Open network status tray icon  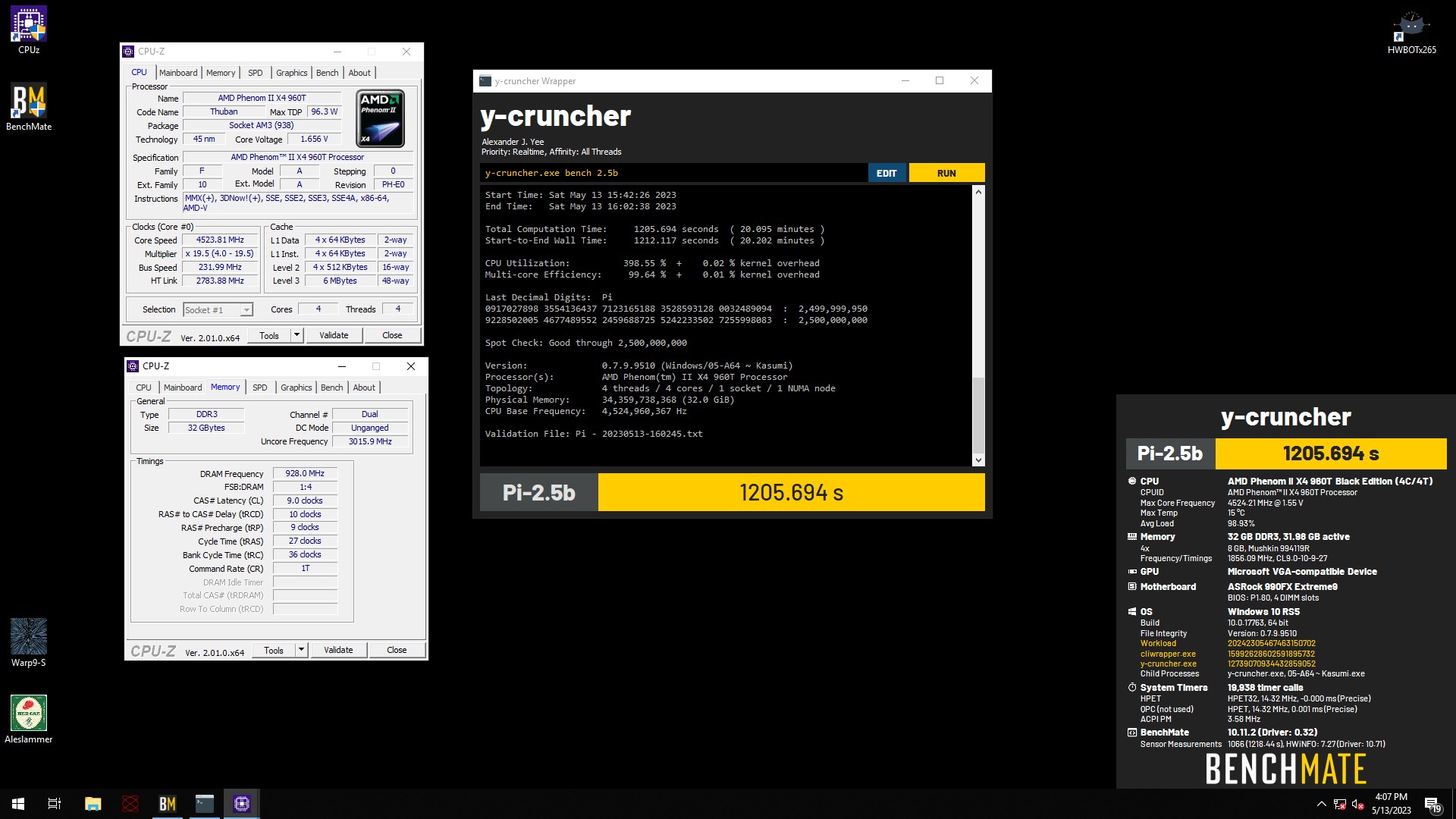coord(1340,804)
